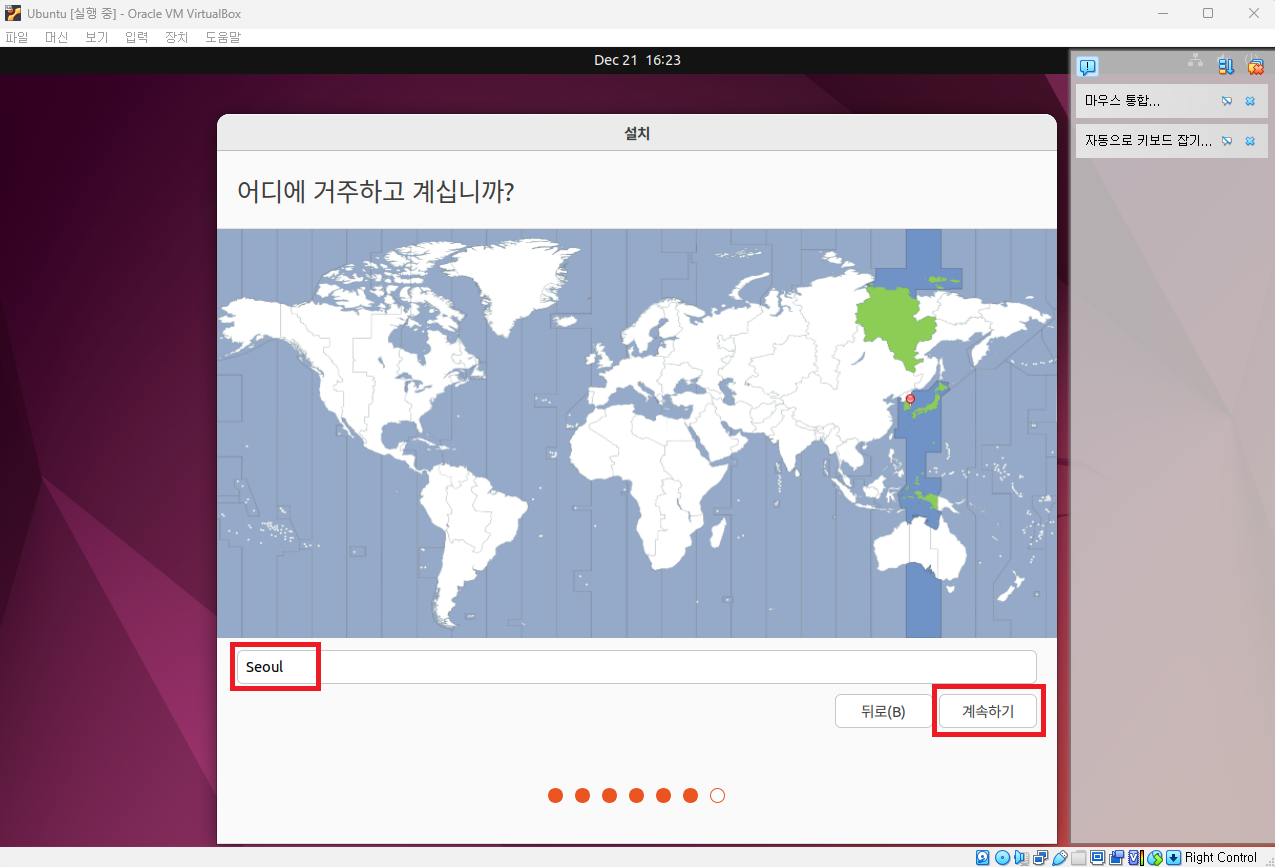Minimize the VirtualBox window

[x=1162, y=14]
